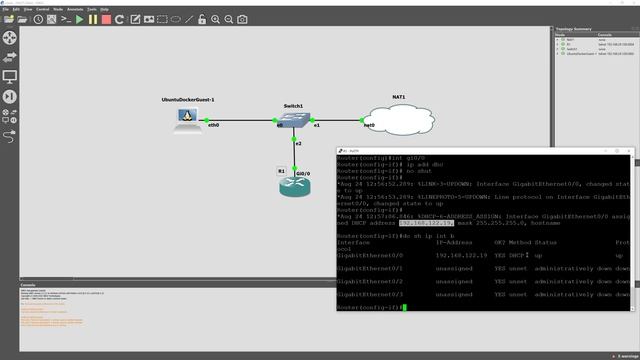Expand UbuntuDockerGuest-1 in Topology Summary

(558, 53)
